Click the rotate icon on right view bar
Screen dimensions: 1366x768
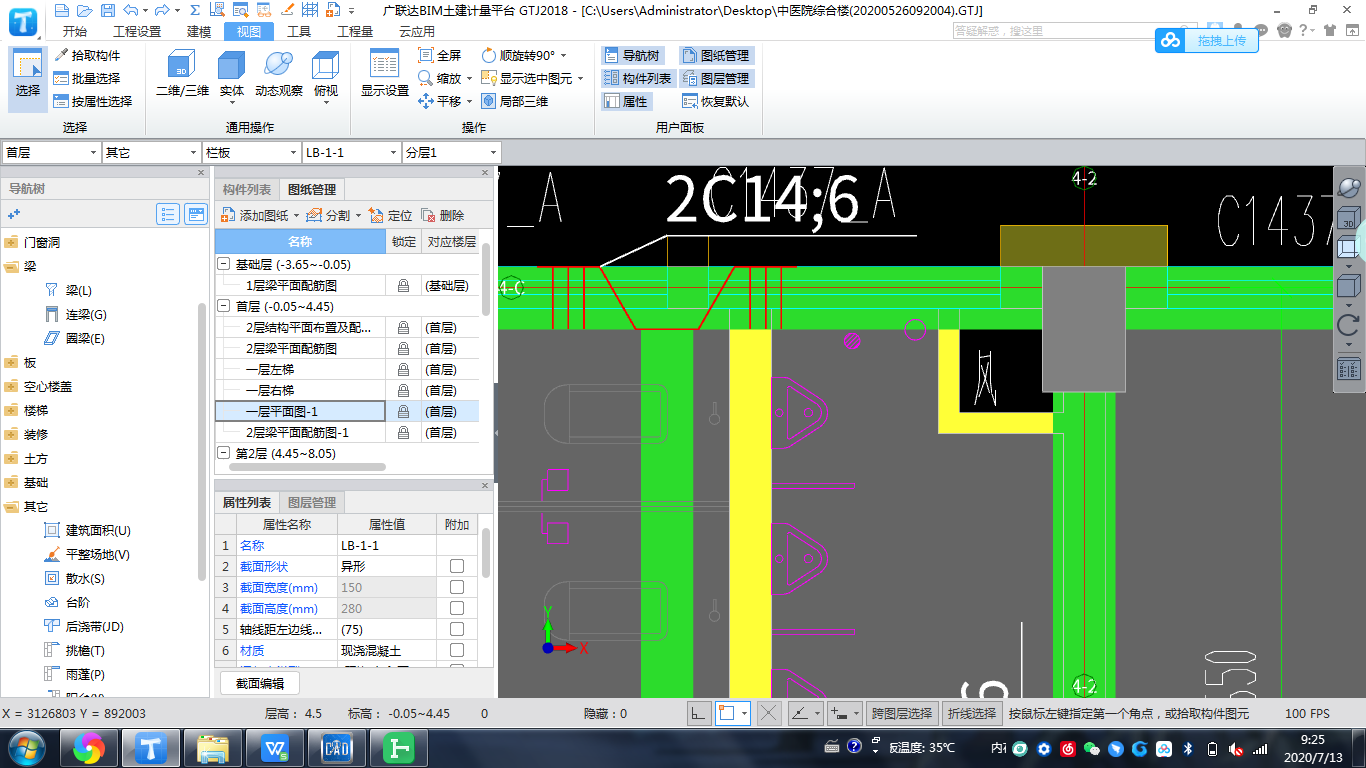[x=1348, y=325]
